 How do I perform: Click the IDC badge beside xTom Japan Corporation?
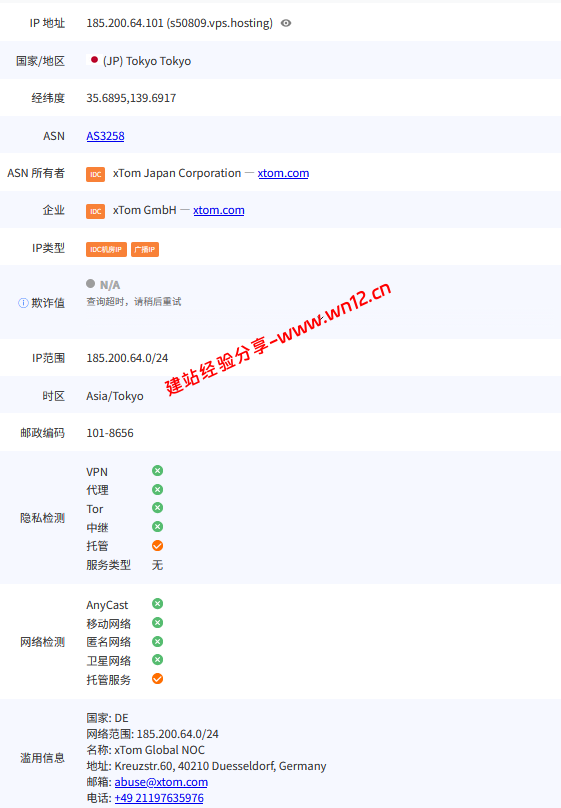coord(95,174)
